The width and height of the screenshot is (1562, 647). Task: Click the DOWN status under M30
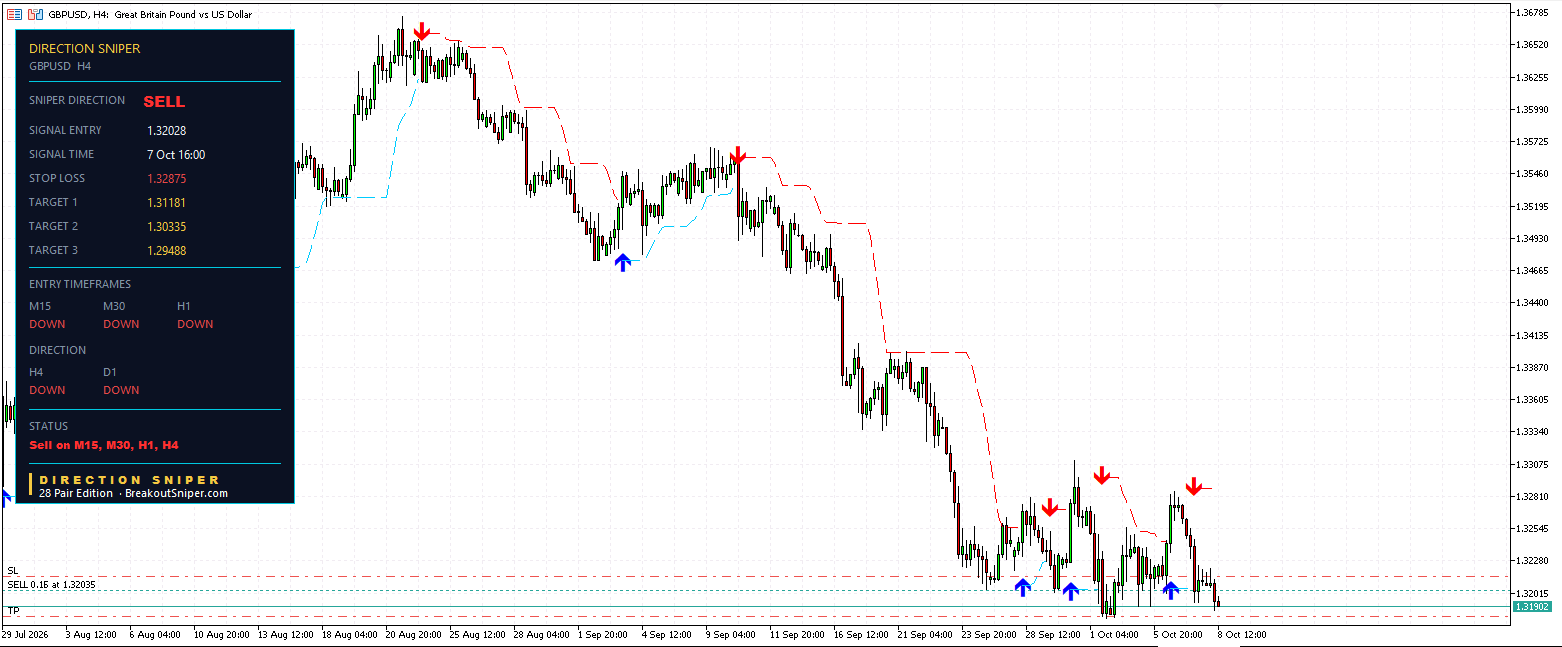click(x=122, y=324)
